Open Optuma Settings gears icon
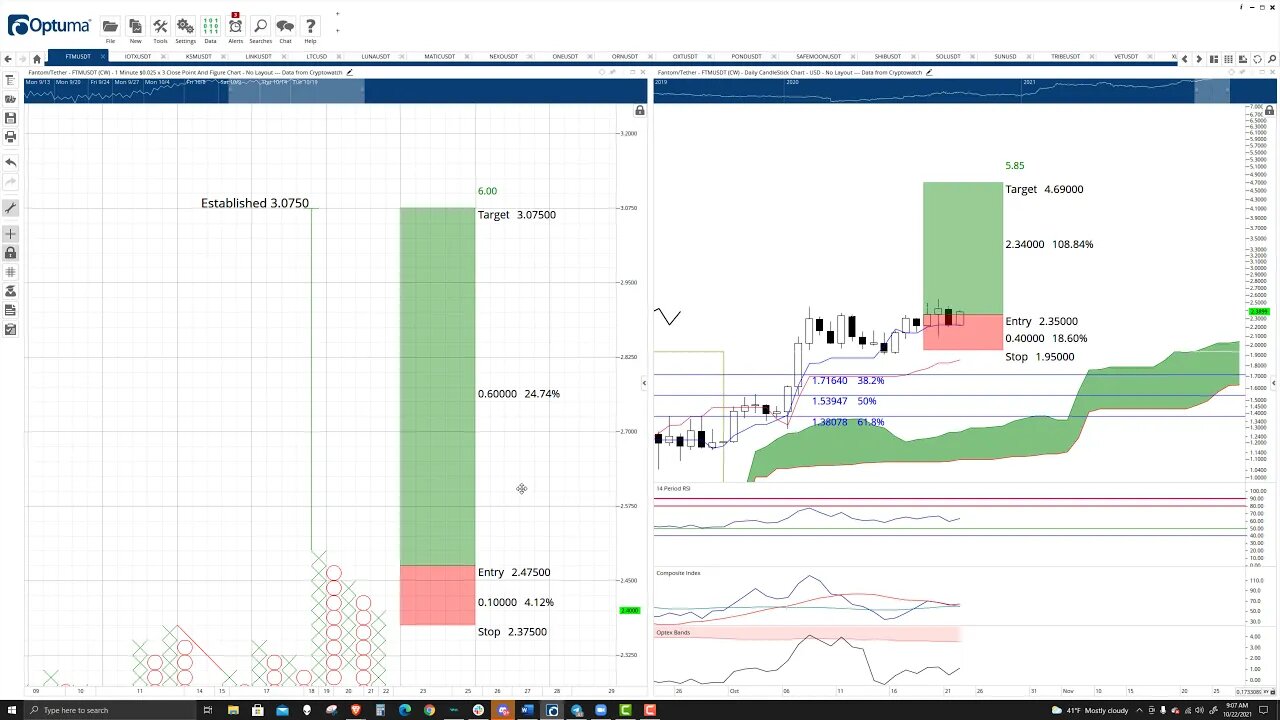Viewport: 1280px width, 720px height. click(185, 27)
